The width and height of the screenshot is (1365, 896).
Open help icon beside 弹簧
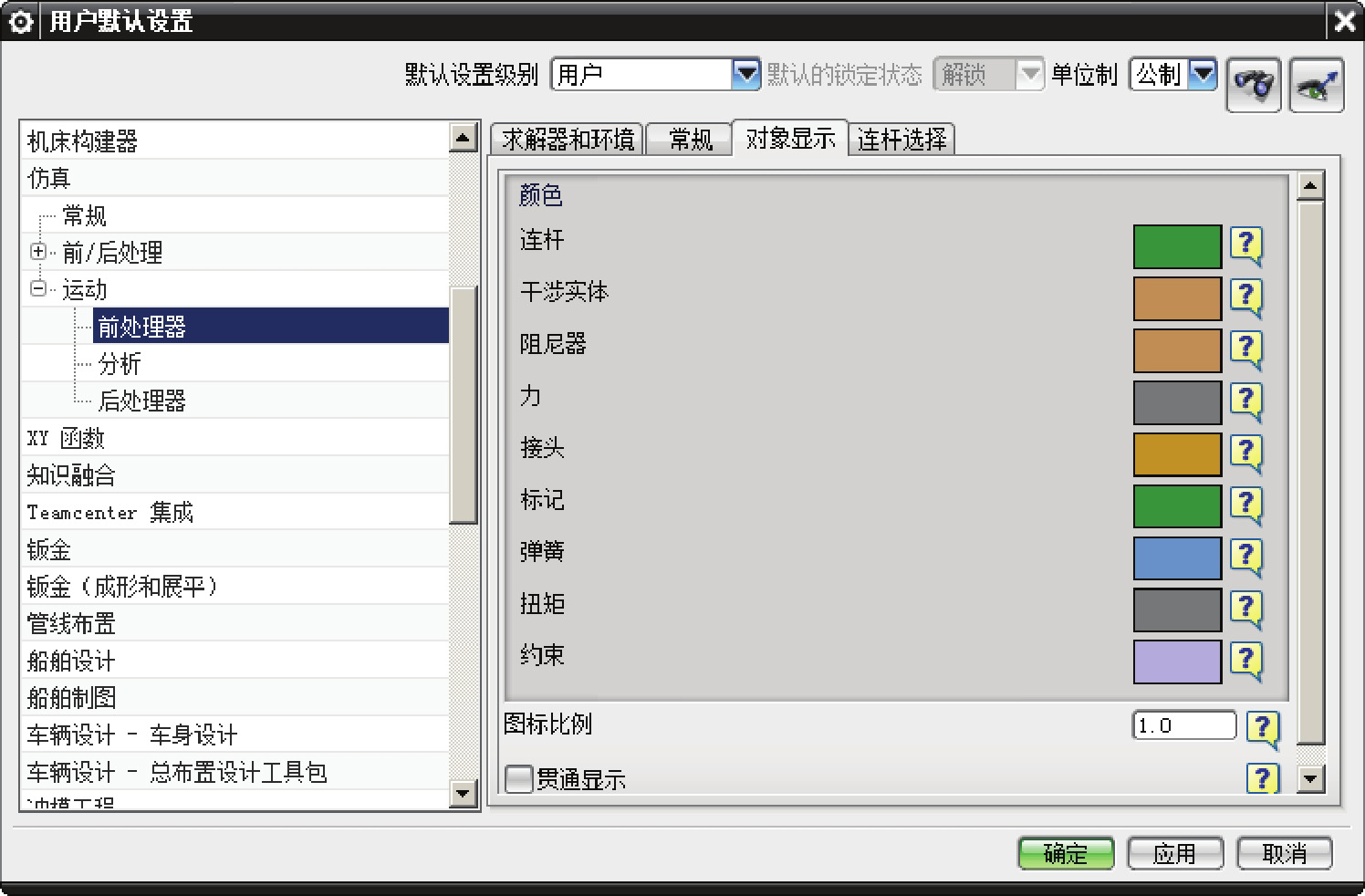pos(1245,557)
